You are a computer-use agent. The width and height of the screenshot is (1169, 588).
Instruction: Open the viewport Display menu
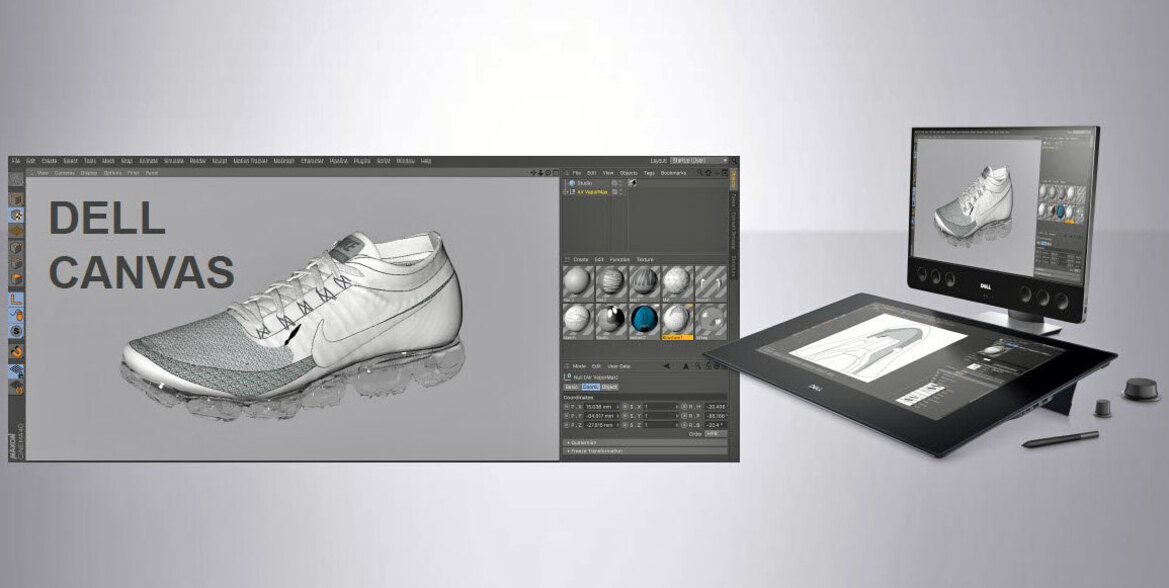(x=89, y=173)
